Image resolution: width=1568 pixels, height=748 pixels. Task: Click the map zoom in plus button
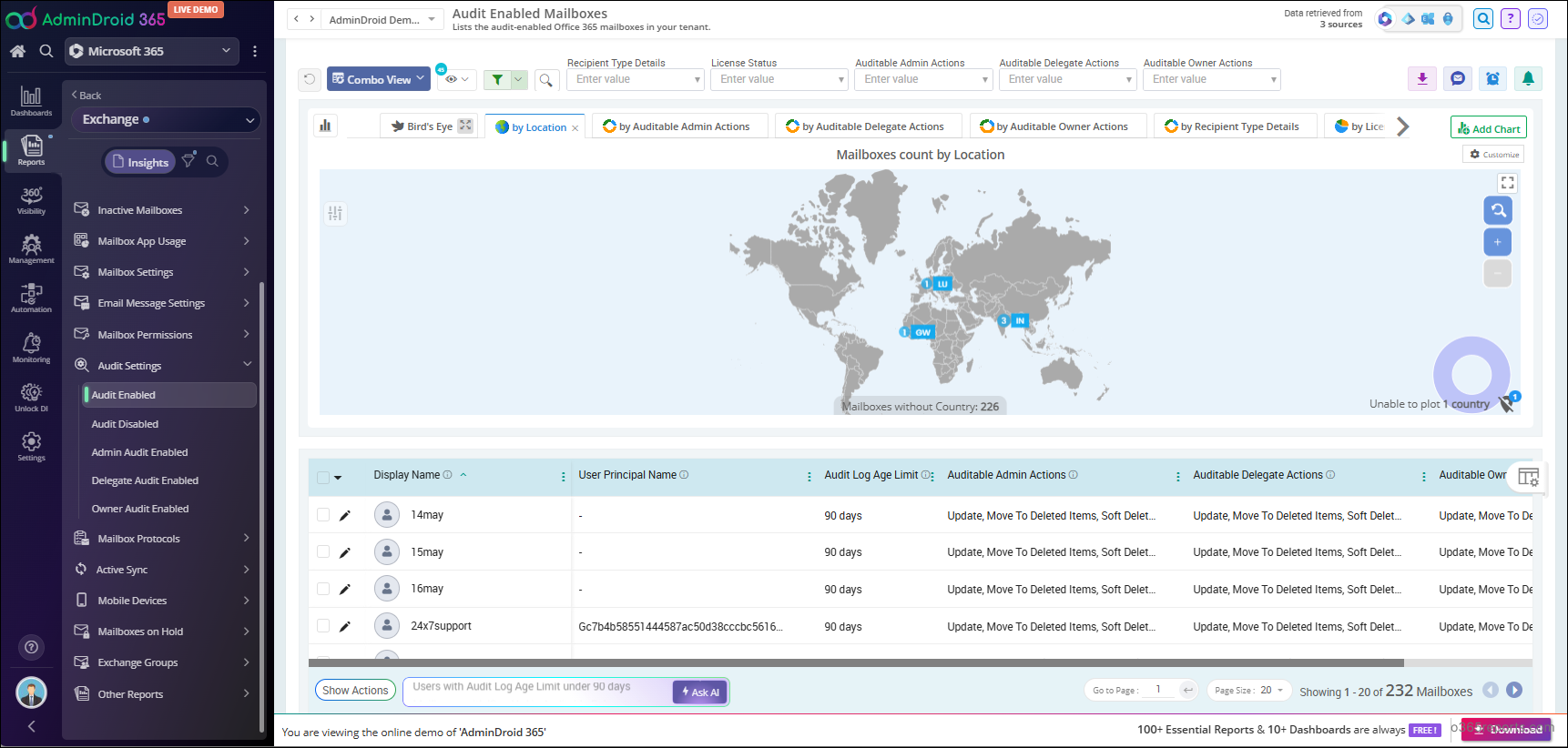[x=1497, y=242]
